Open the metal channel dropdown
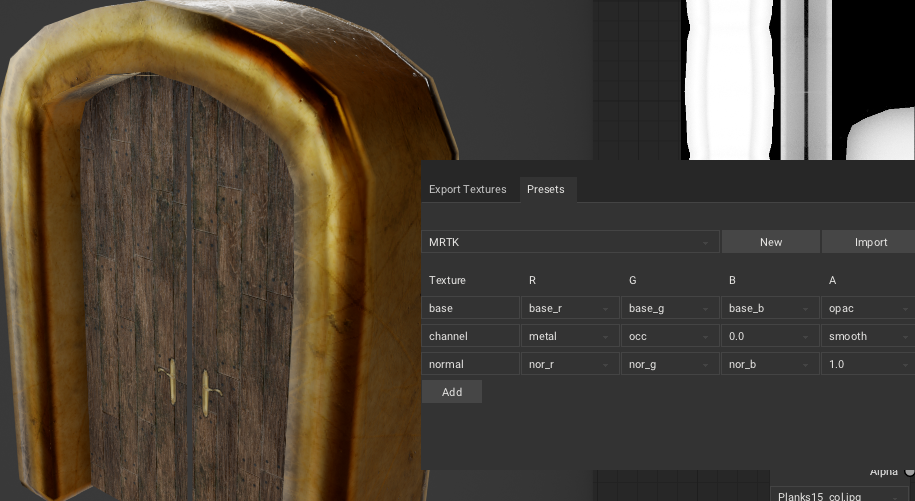The height and width of the screenshot is (501, 915). [570, 336]
